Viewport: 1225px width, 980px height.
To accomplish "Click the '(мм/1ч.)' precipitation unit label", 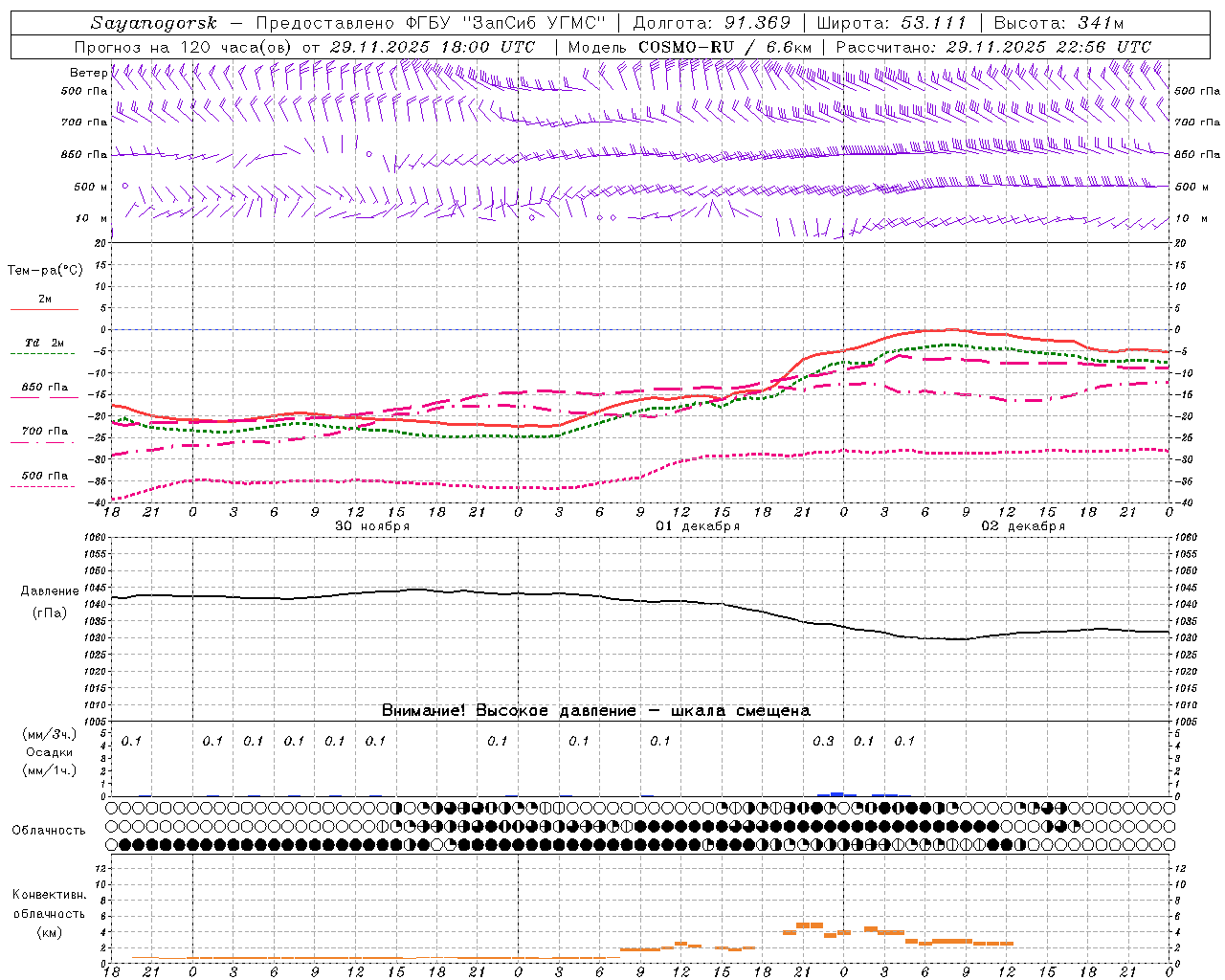I will [x=49, y=769].
